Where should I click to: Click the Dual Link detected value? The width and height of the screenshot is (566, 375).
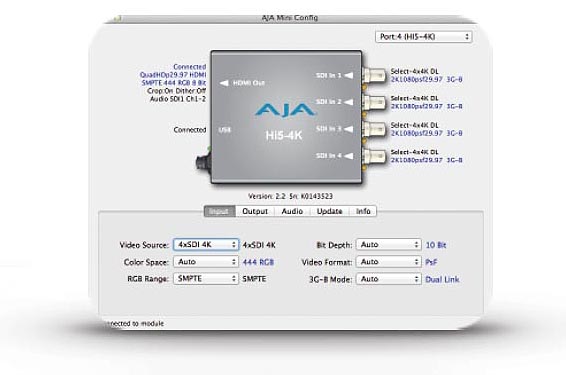point(442,279)
